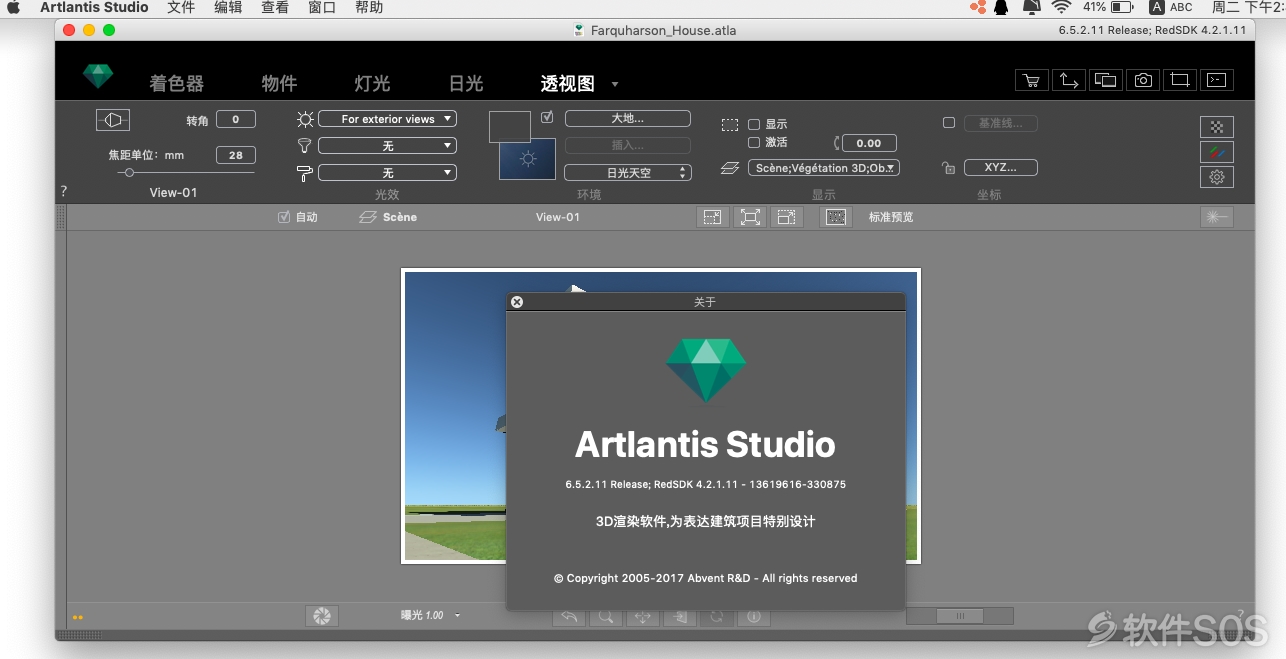Viewport: 1286px width, 659px height.
Task: Open the gear settings icon
Action: point(1217,177)
